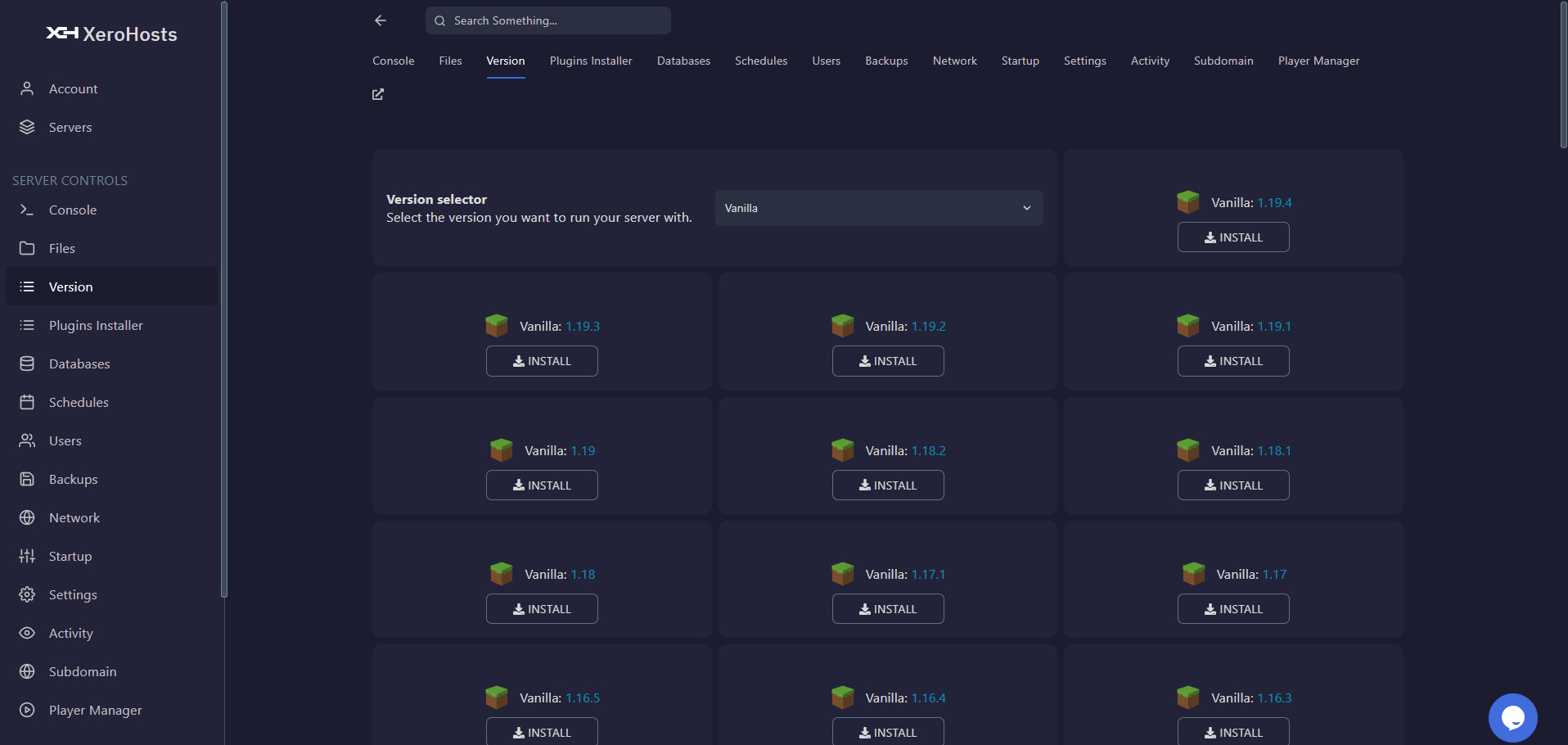Install Vanilla 1.19.4

point(1233,237)
